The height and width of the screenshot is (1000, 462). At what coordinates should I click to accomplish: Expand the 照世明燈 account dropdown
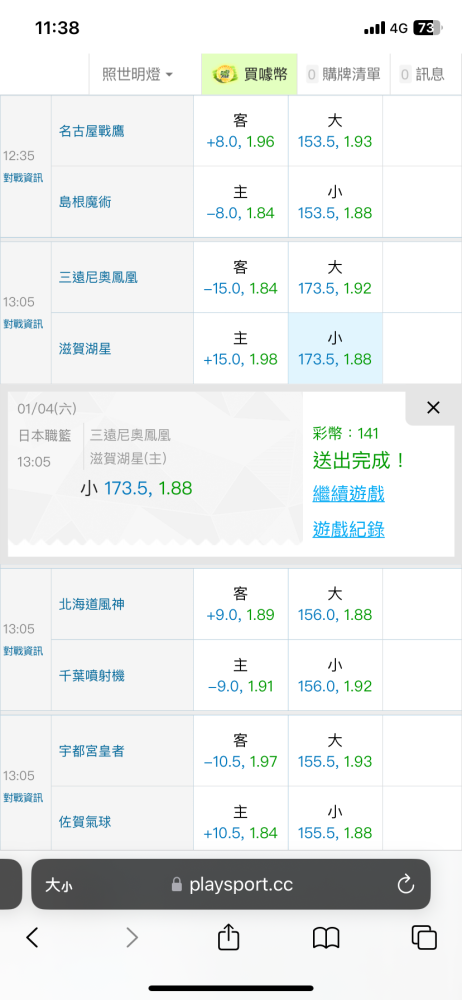pyautogui.click(x=137, y=75)
